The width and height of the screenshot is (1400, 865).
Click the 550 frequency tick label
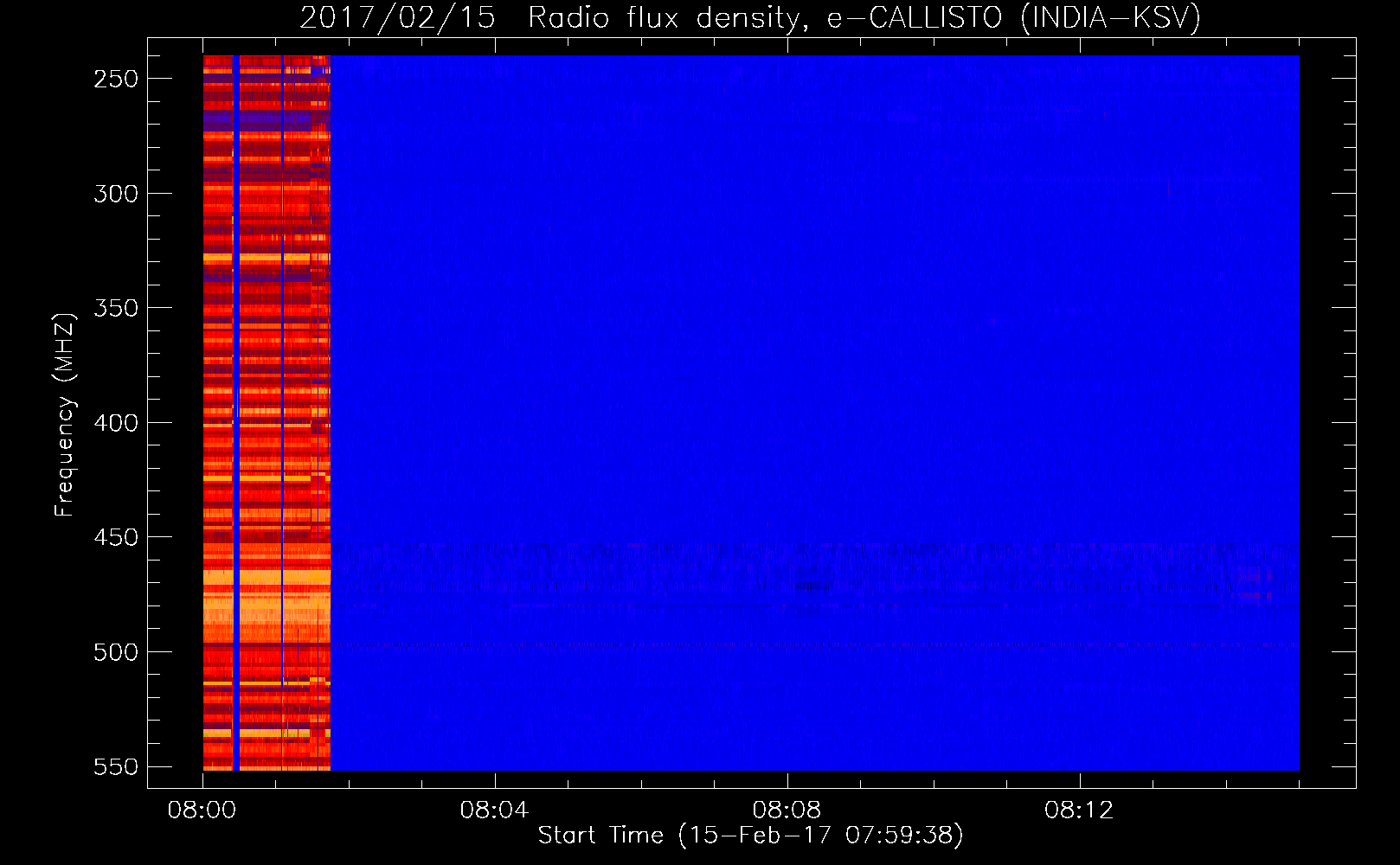tap(116, 767)
